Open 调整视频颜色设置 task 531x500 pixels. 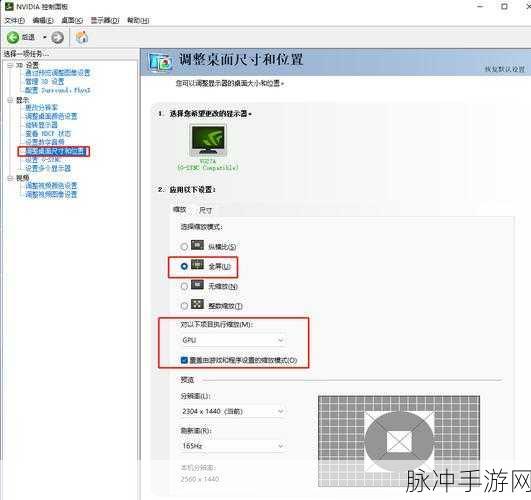[51, 186]
